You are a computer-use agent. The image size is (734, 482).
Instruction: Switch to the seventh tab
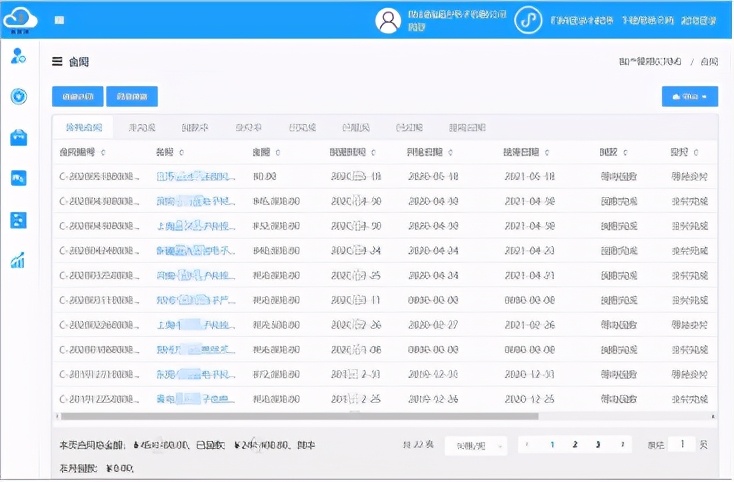[x=409, y=127]
